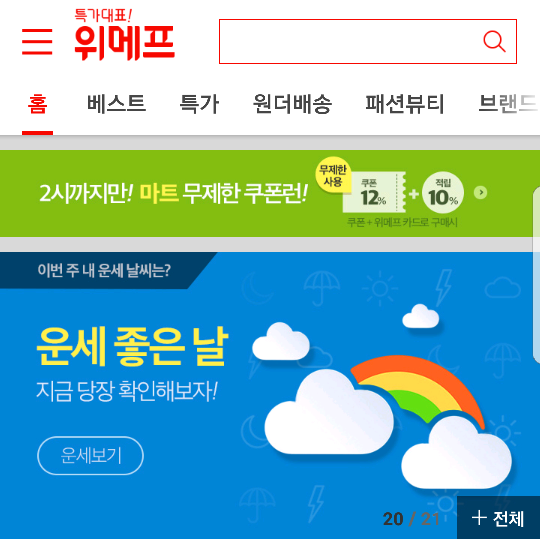Focus the search input box
This screenshot has width=540, height=539.
(367, 41)
